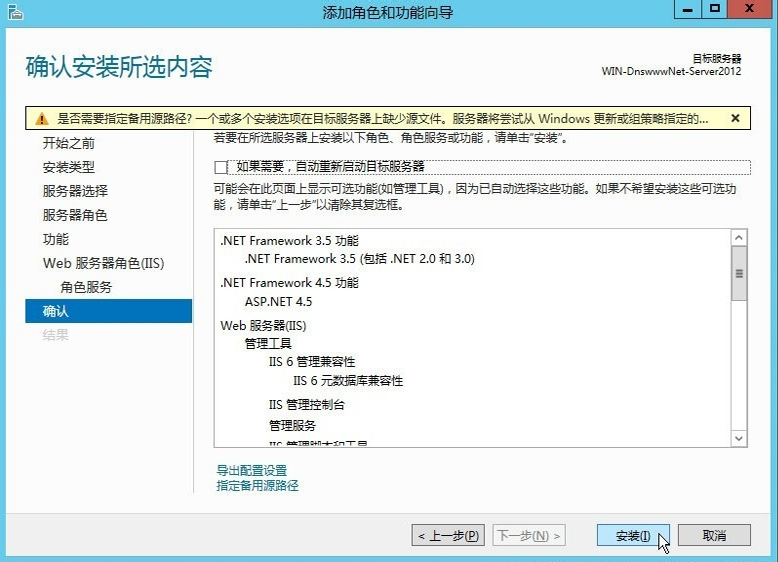Click the feature list scrollbar thumb
This screenshot has width=778, height=562.
click(x=739, y=273)
